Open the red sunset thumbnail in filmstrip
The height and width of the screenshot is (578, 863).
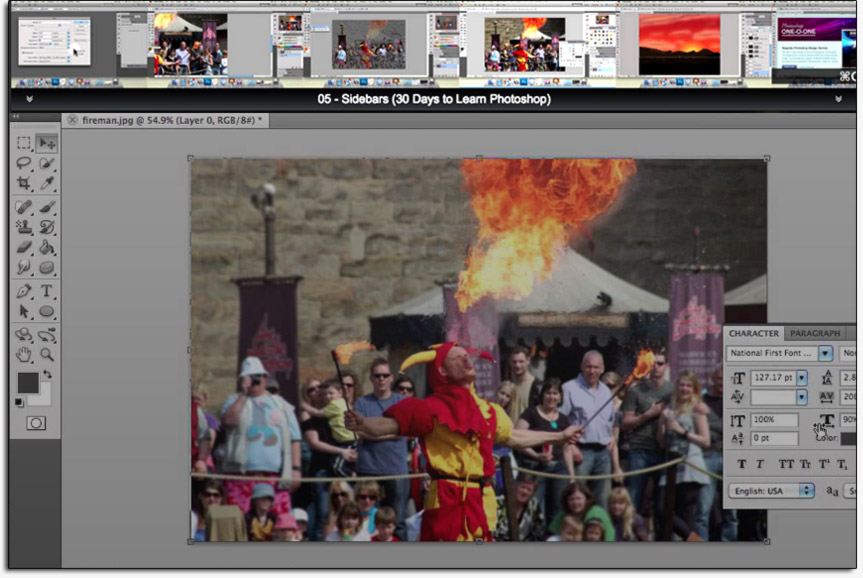tap(694, 45)
